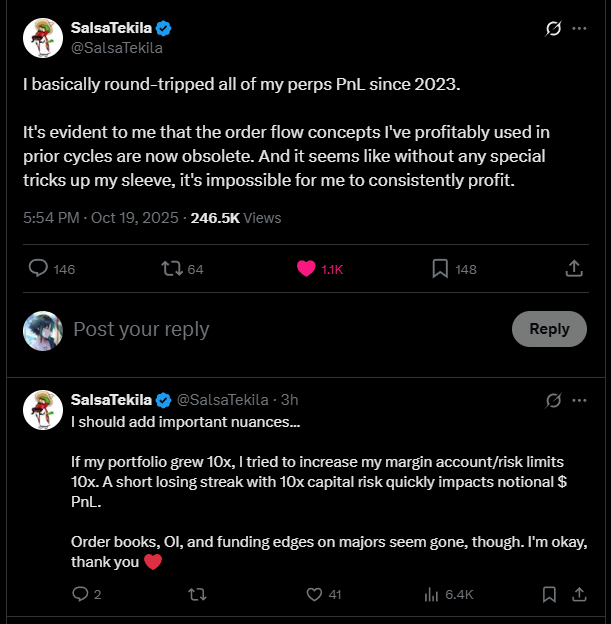Expand more options on the reply tweet

point(579,400)
